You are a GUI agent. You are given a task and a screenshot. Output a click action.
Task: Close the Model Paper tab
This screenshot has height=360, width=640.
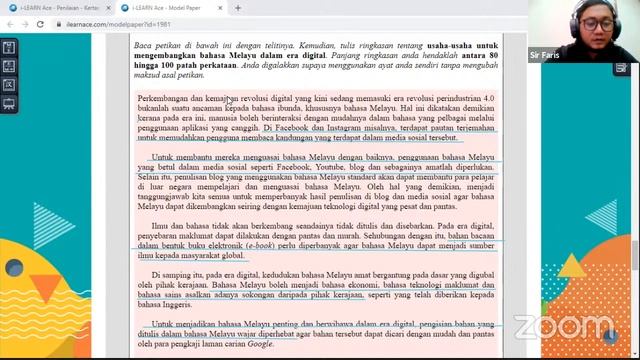click(220, 8)
